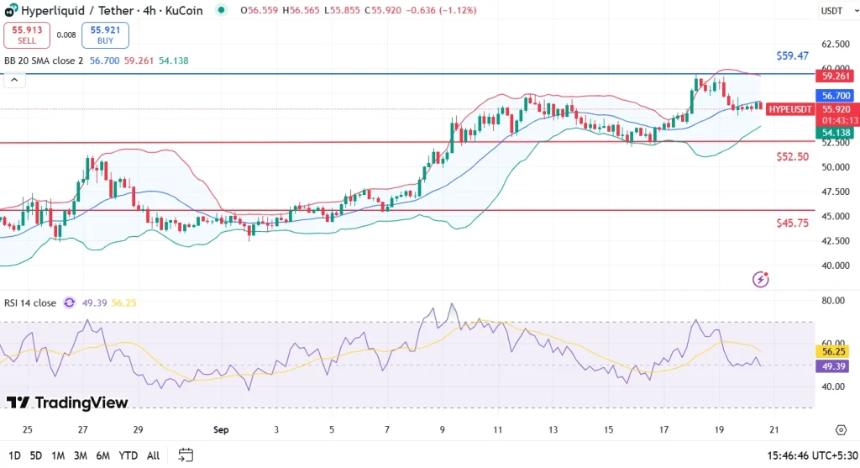Select the 1D time range
Image resolution: width=860 pixels, height=468 pixels.
point(13,455)
